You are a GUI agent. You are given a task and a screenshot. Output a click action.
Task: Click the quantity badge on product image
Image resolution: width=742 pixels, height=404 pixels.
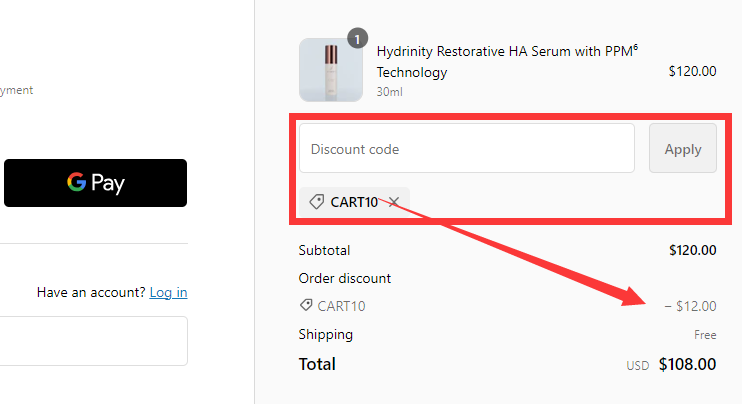pyautogui.click(x=357, y=39)
